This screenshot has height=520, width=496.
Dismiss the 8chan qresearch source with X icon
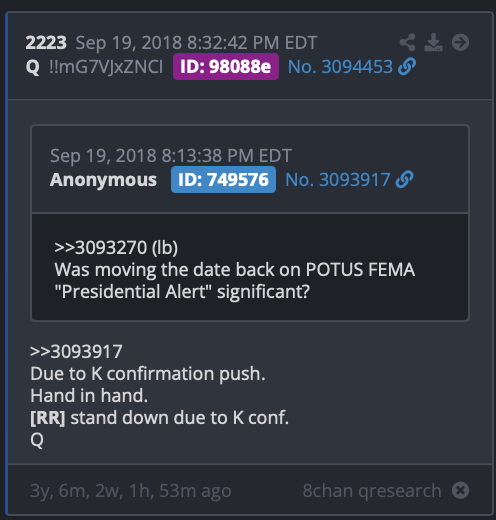(x=460, y=490)
